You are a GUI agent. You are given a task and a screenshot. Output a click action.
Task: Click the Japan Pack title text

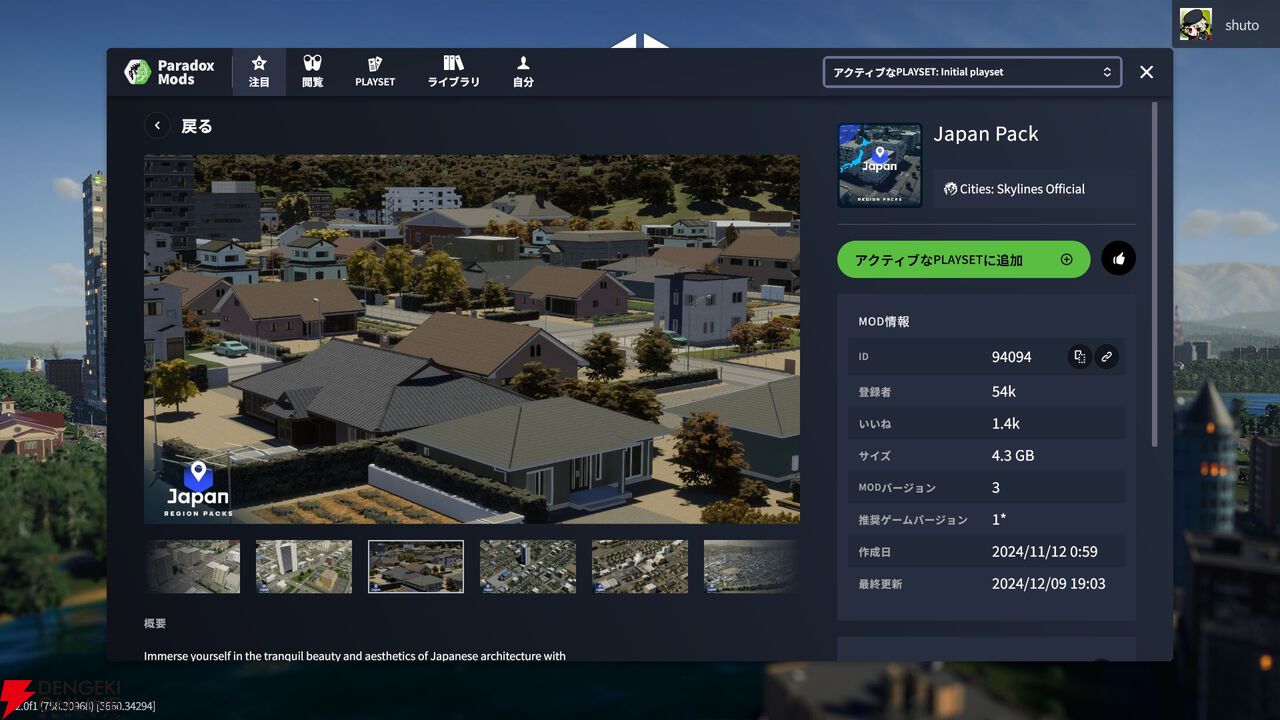pyautogui.click(x=986, y=134)
